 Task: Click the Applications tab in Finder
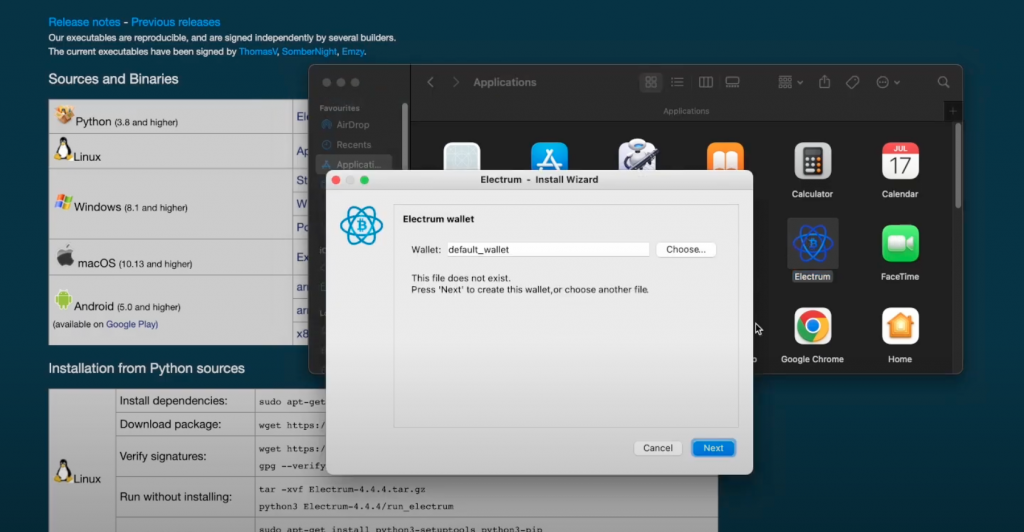coord(686,111)
